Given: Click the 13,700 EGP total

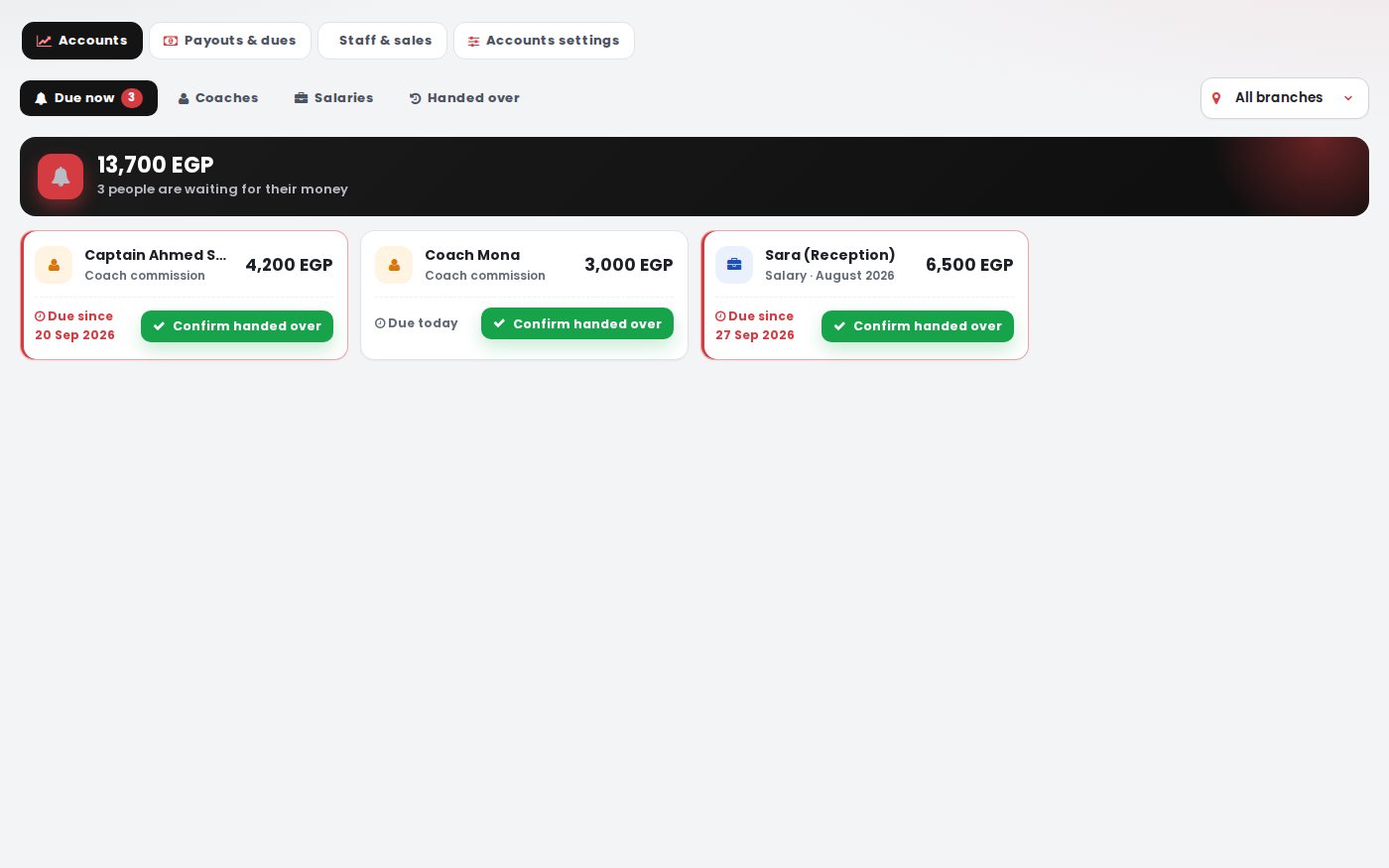Looking at the screenshot, I should tap(156, 165).
